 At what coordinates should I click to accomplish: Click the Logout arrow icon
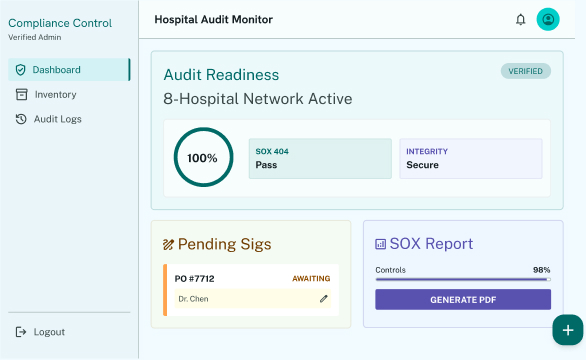(x=21, y=332)
